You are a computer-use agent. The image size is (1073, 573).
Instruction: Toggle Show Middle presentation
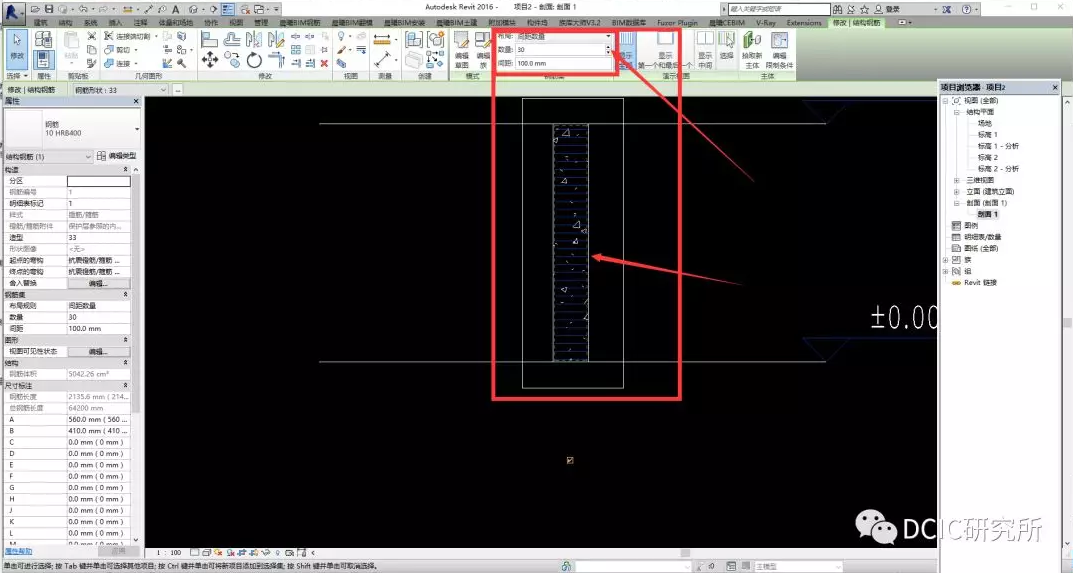coord(705,49)
